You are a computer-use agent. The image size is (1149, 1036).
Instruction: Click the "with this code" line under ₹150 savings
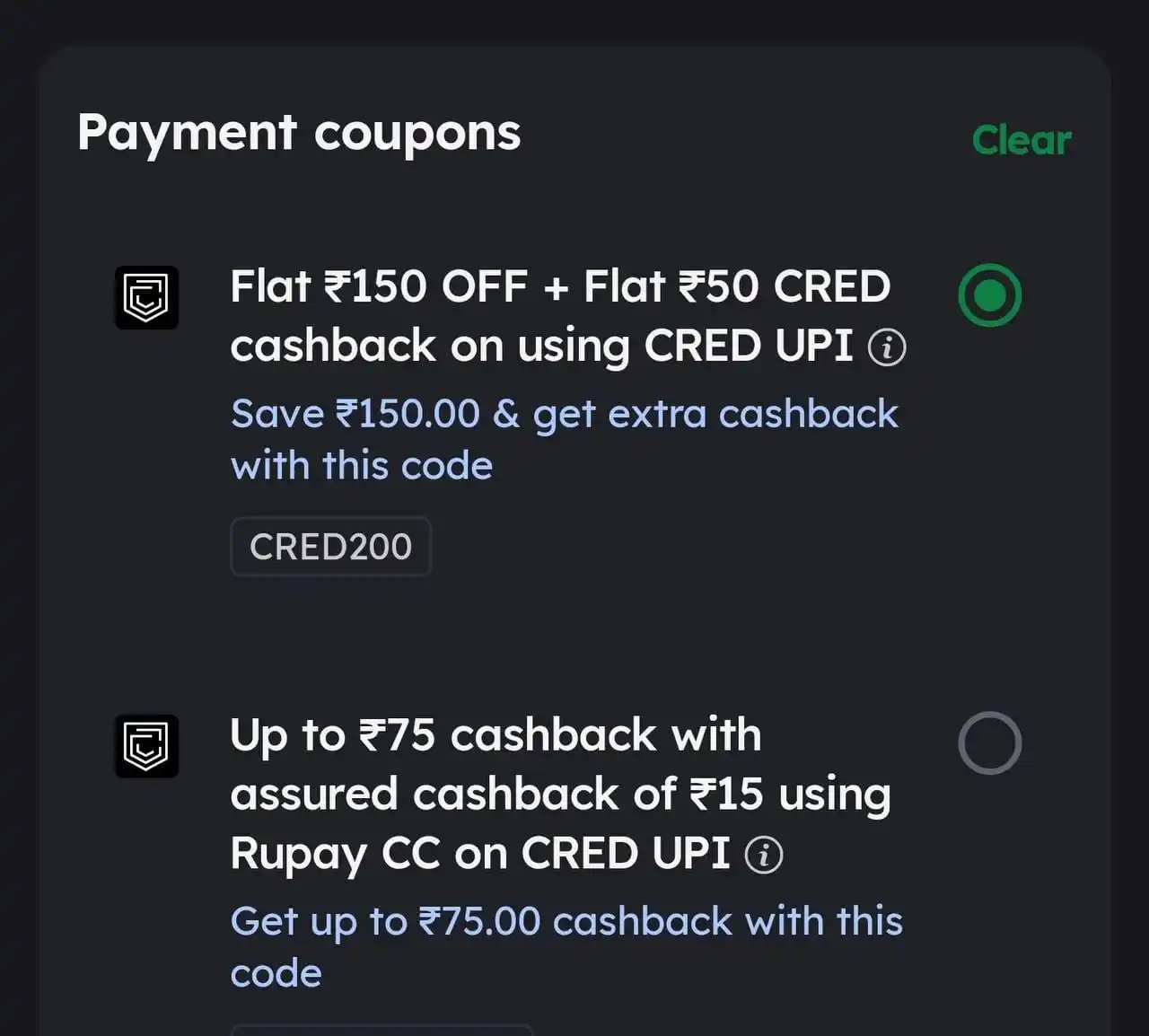click(x=362, y=466)
